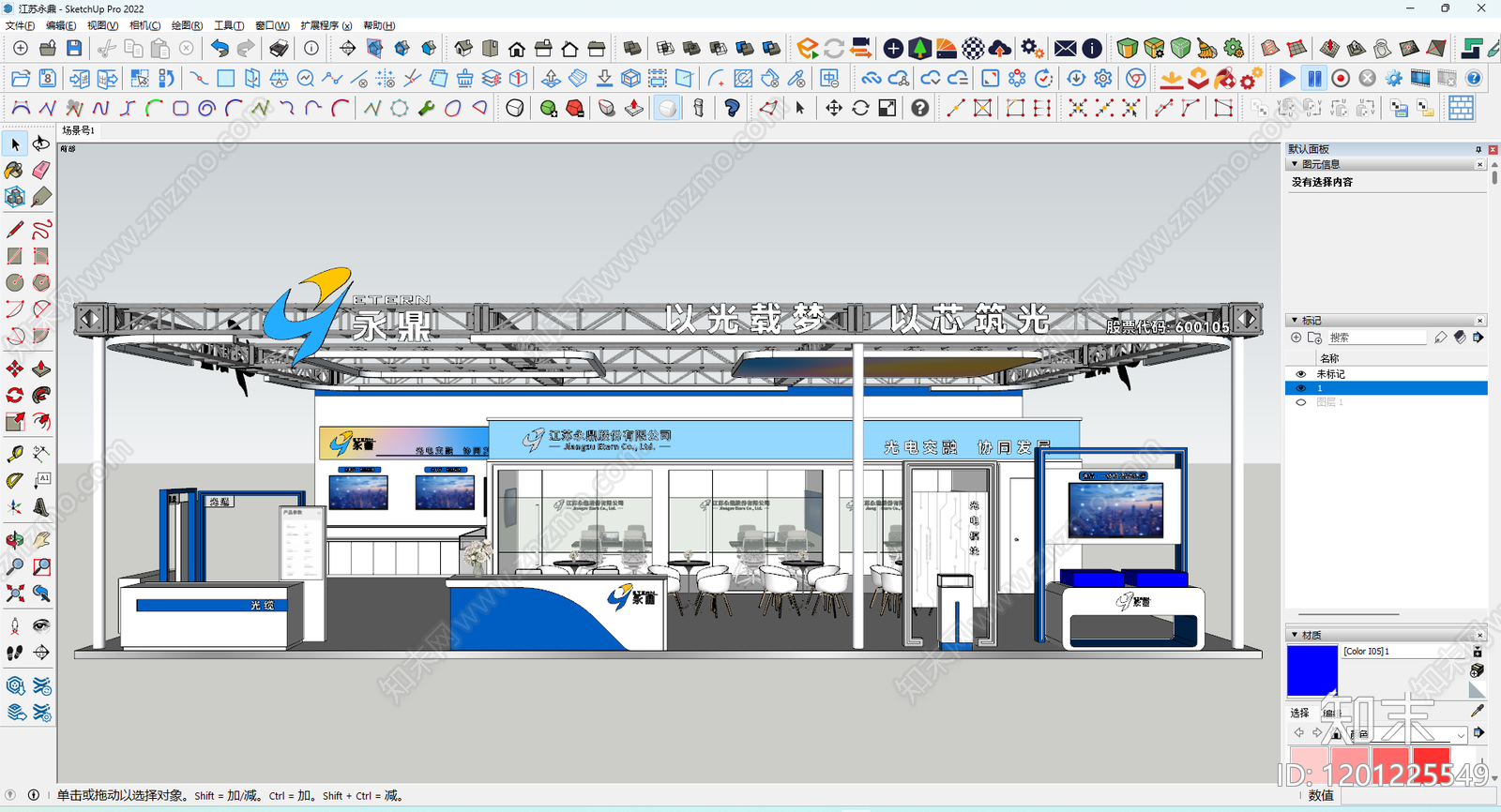1501x812 pixels.
Task: Pin the 默认面板 tray with pushpin
Action: click(1478, 149)
